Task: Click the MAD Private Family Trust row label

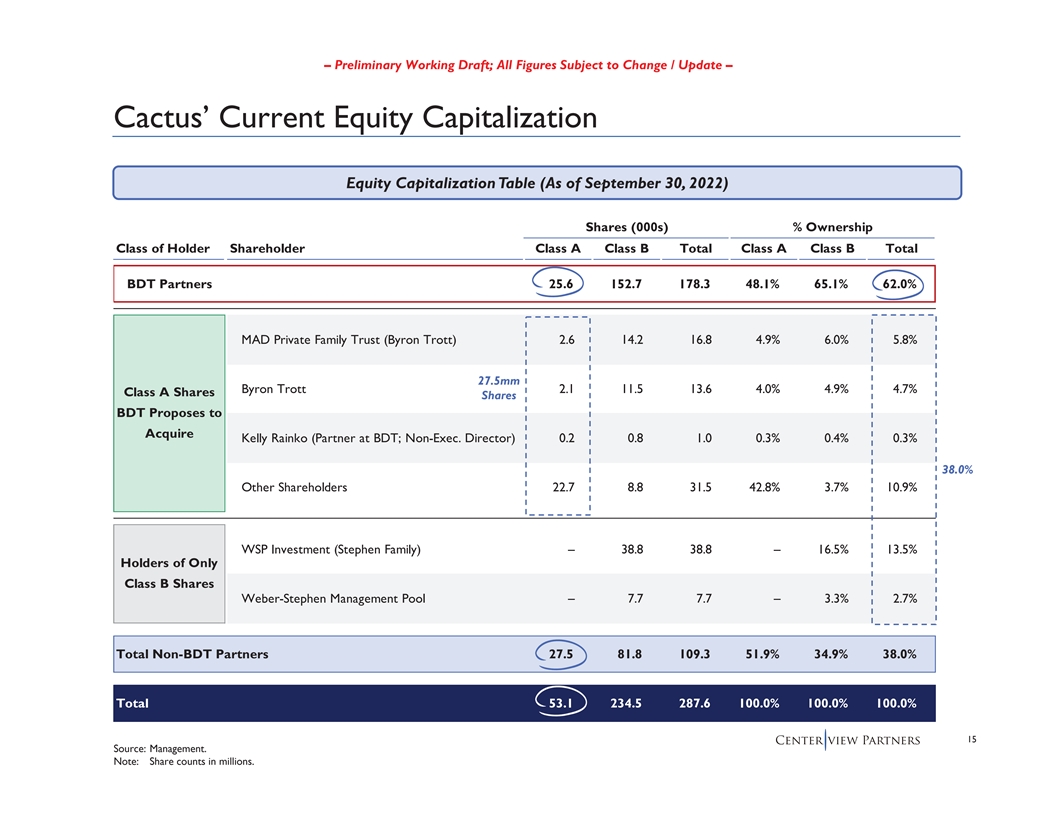Action: tap(348, 340)
